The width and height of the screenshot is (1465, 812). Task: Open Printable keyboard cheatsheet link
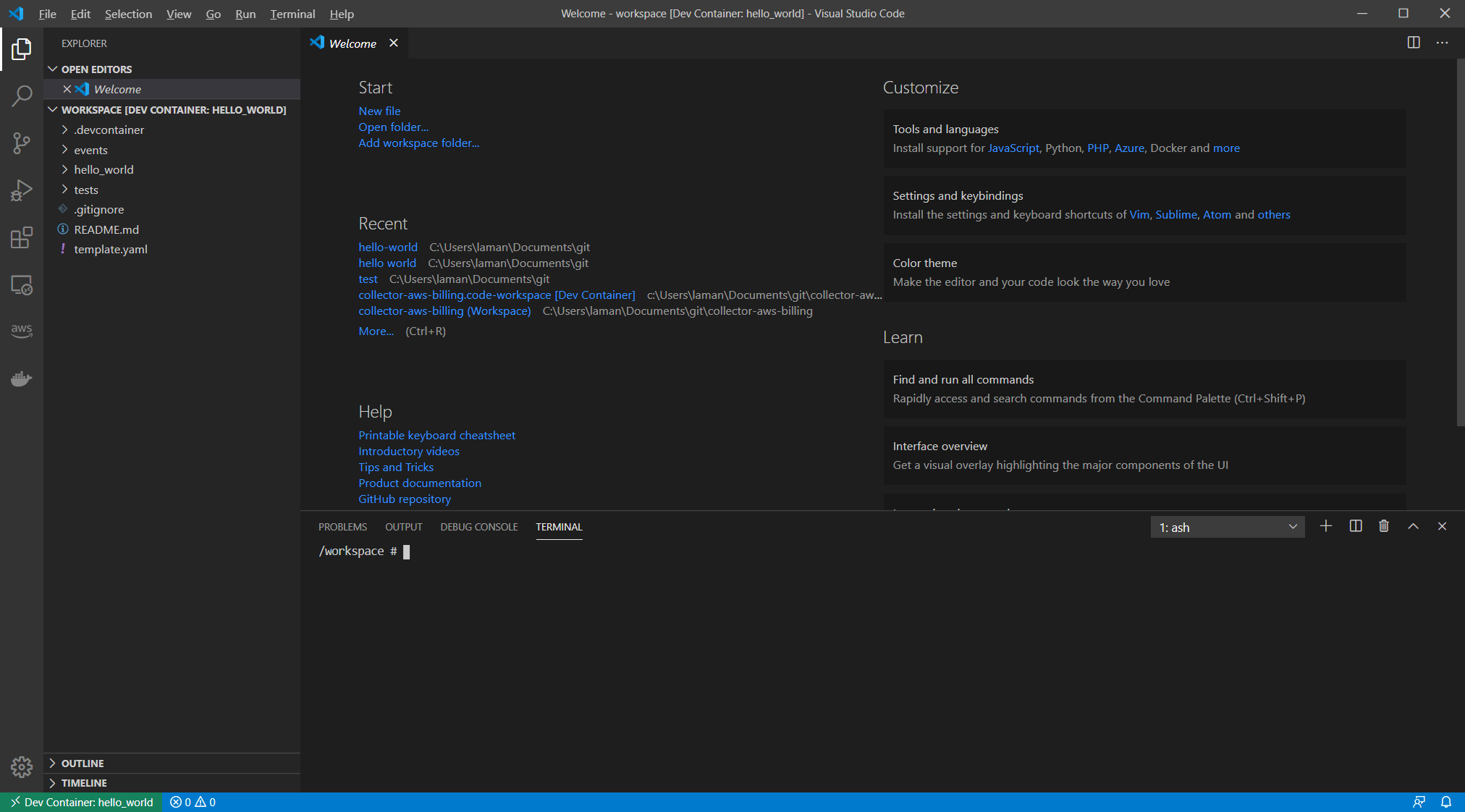436,435
